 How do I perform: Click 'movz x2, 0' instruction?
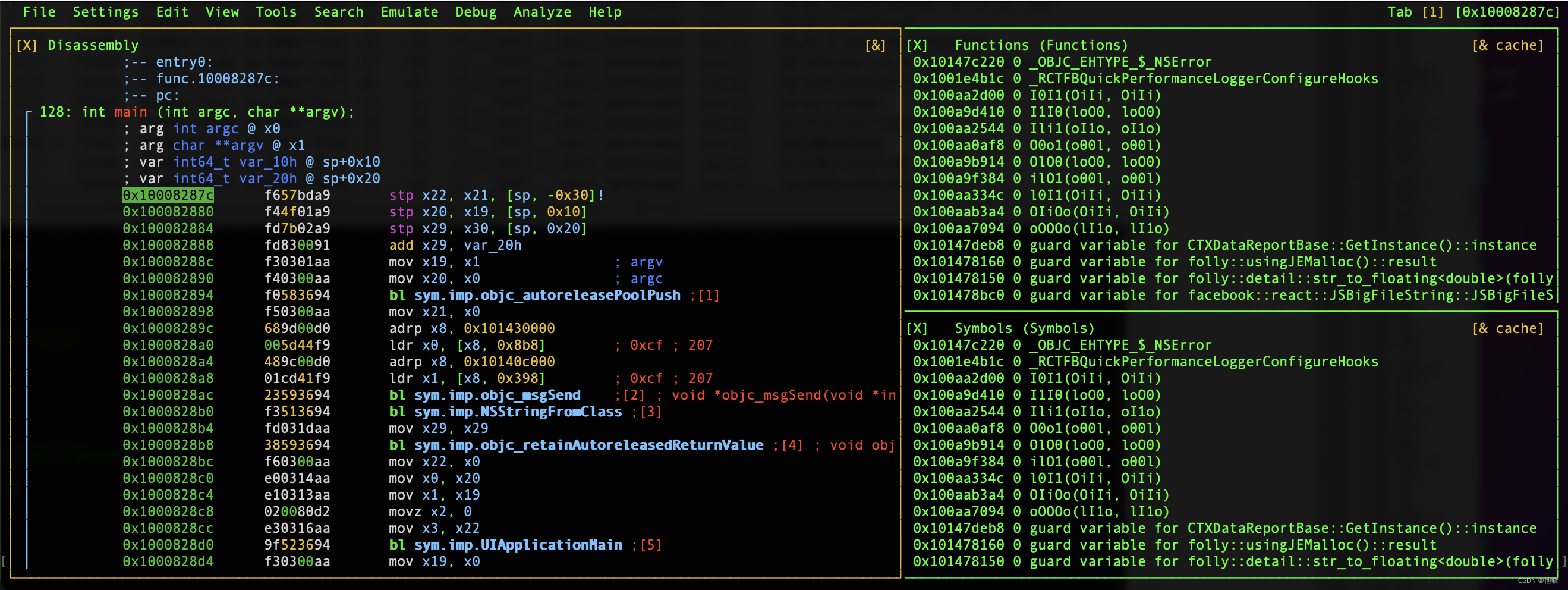[x=430, y=511]
